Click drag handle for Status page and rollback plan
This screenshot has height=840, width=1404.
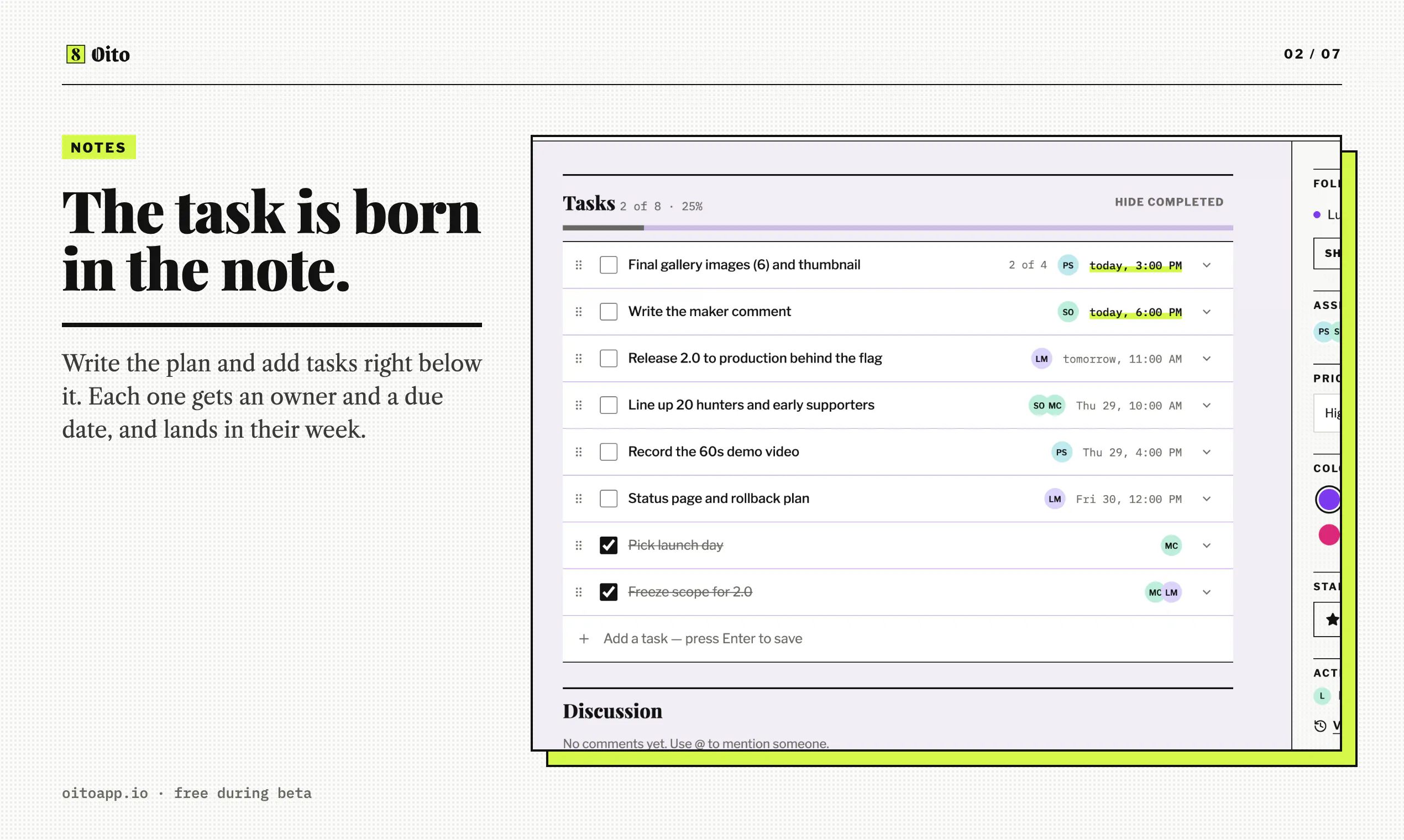pos(579,498)
